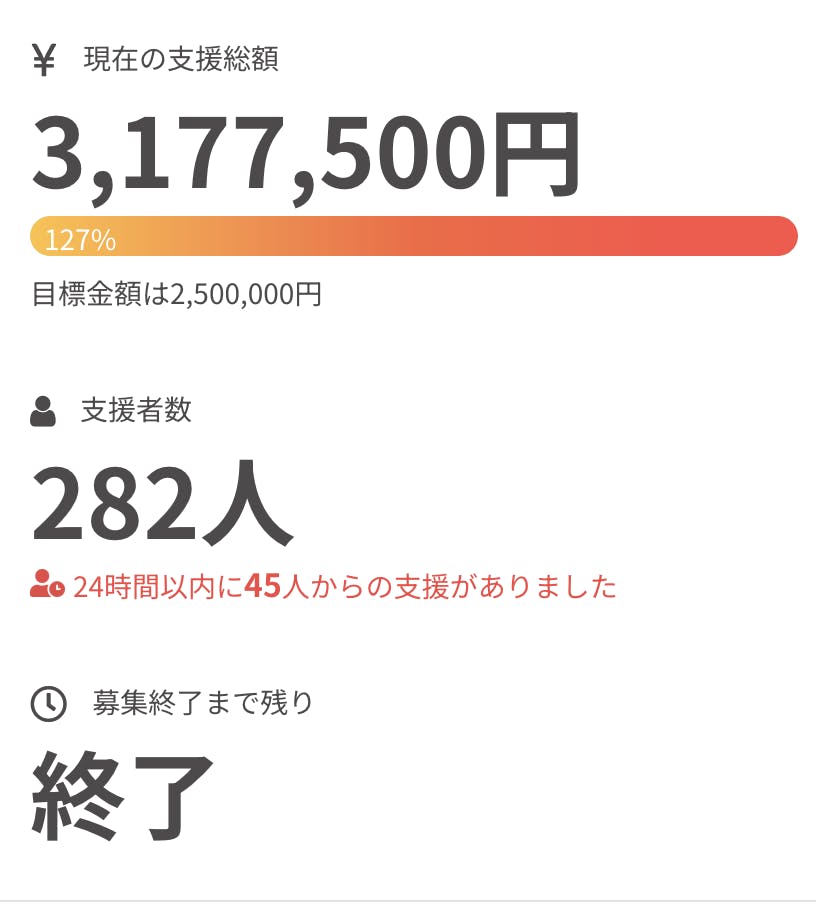Select the 支援者数 heading
The width and height of the screenshot is (816, 902).
click(x=136, y=410)
